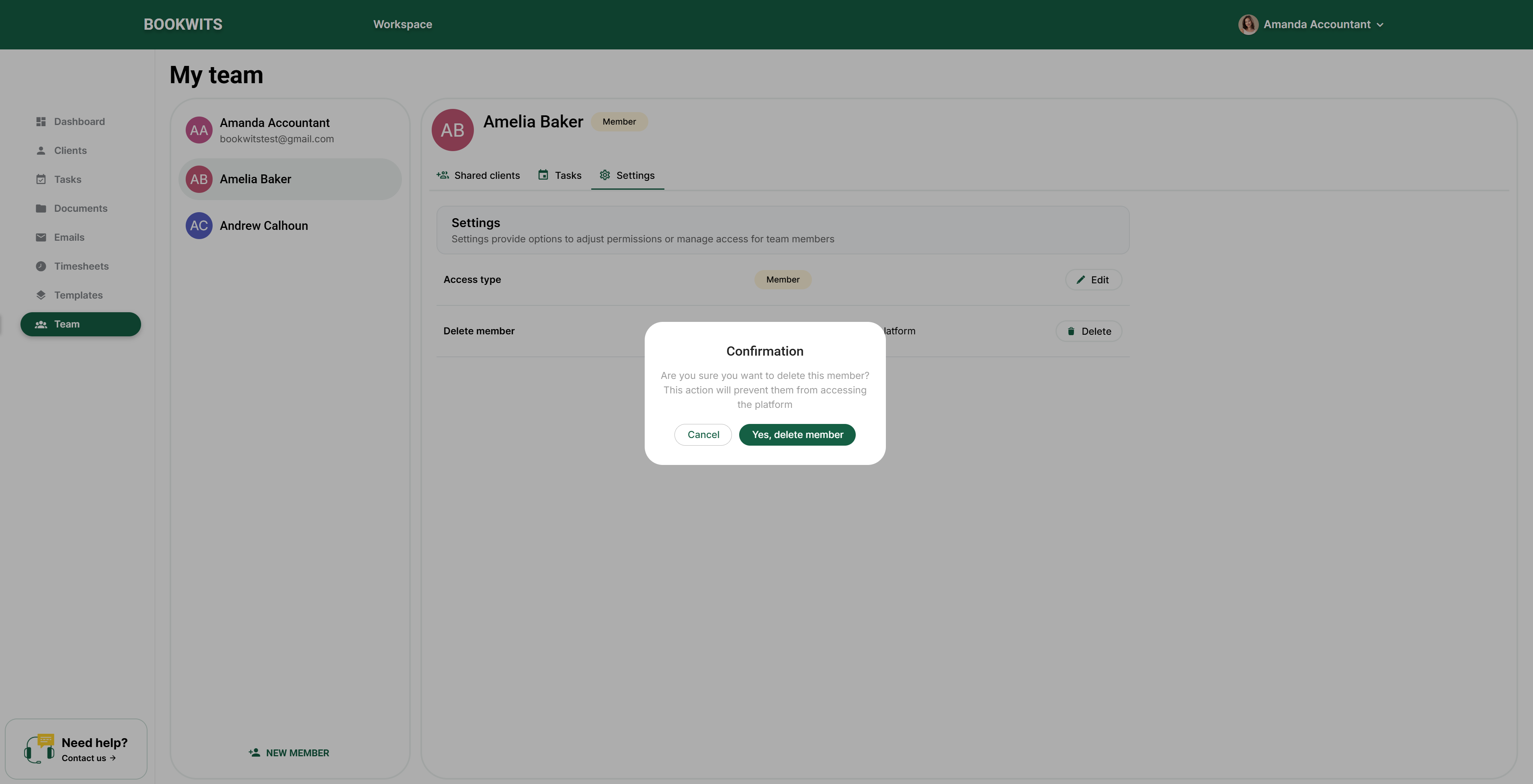1533x784 pixels.
Task: Follow the Contact us link
Action: point(88,758)
